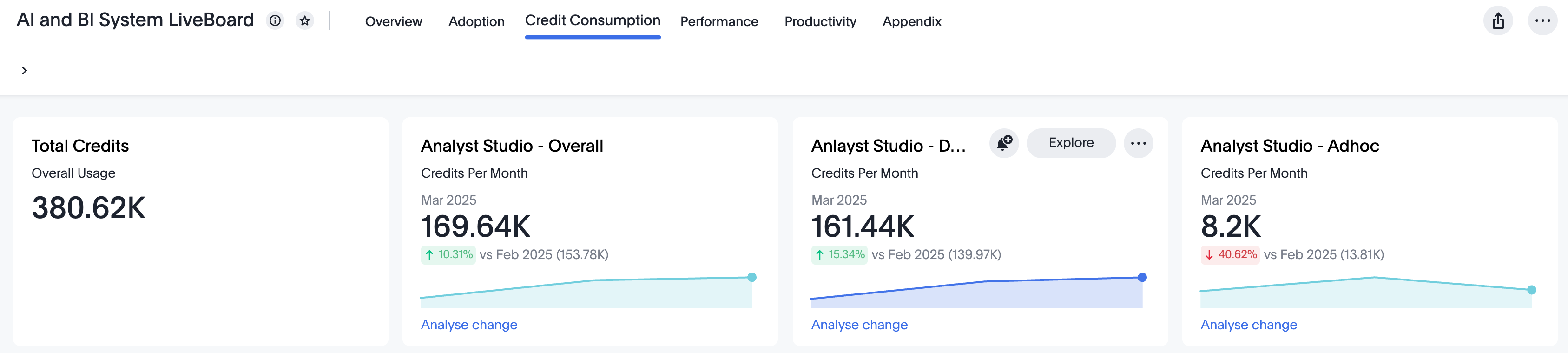Click the create alert bell icon
The width and height of the screenshot is (1568, 353).
click(1004, 143)
